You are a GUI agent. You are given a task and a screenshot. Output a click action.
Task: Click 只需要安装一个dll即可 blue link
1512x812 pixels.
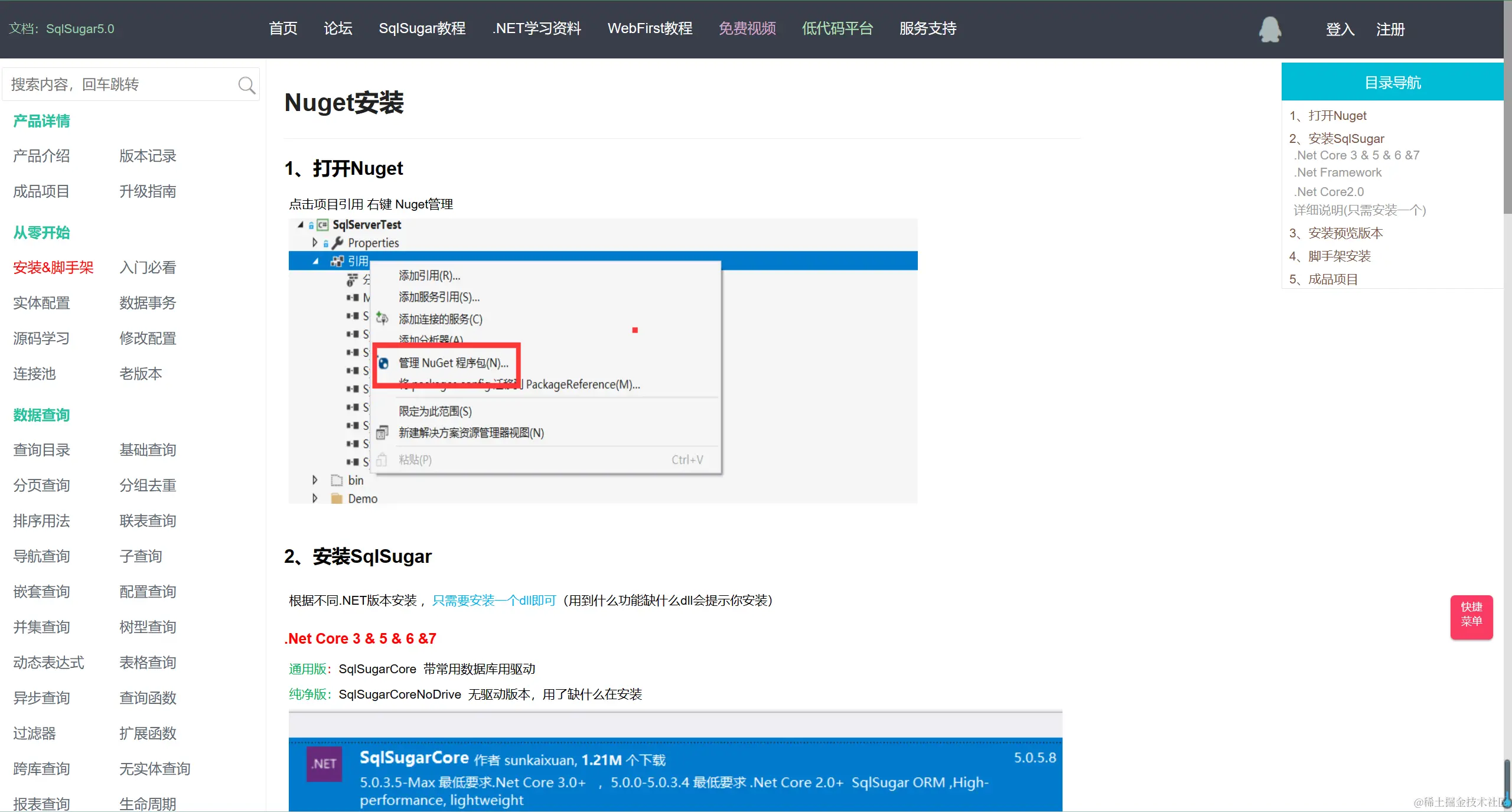(x=494, y=601)
